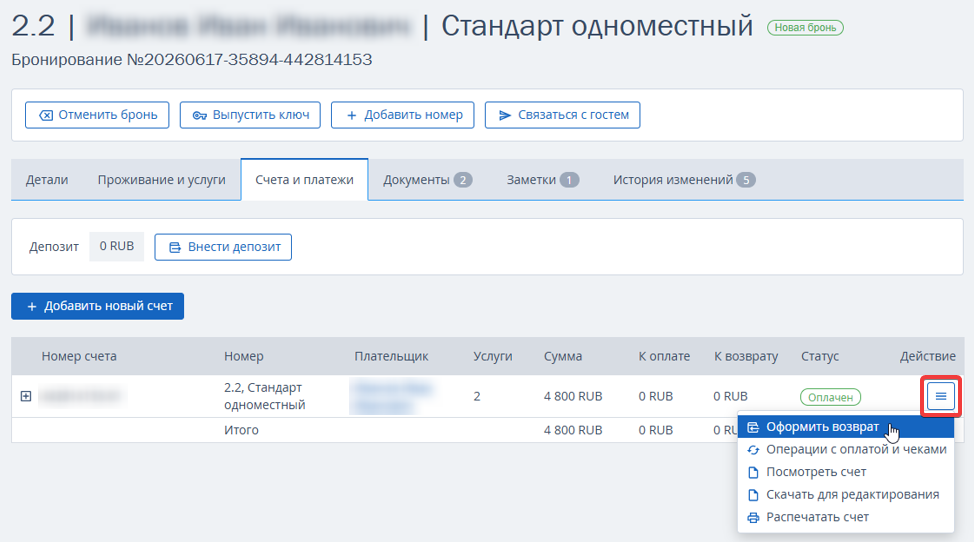Choose Распечатать счет menu item

coord(845,517)
